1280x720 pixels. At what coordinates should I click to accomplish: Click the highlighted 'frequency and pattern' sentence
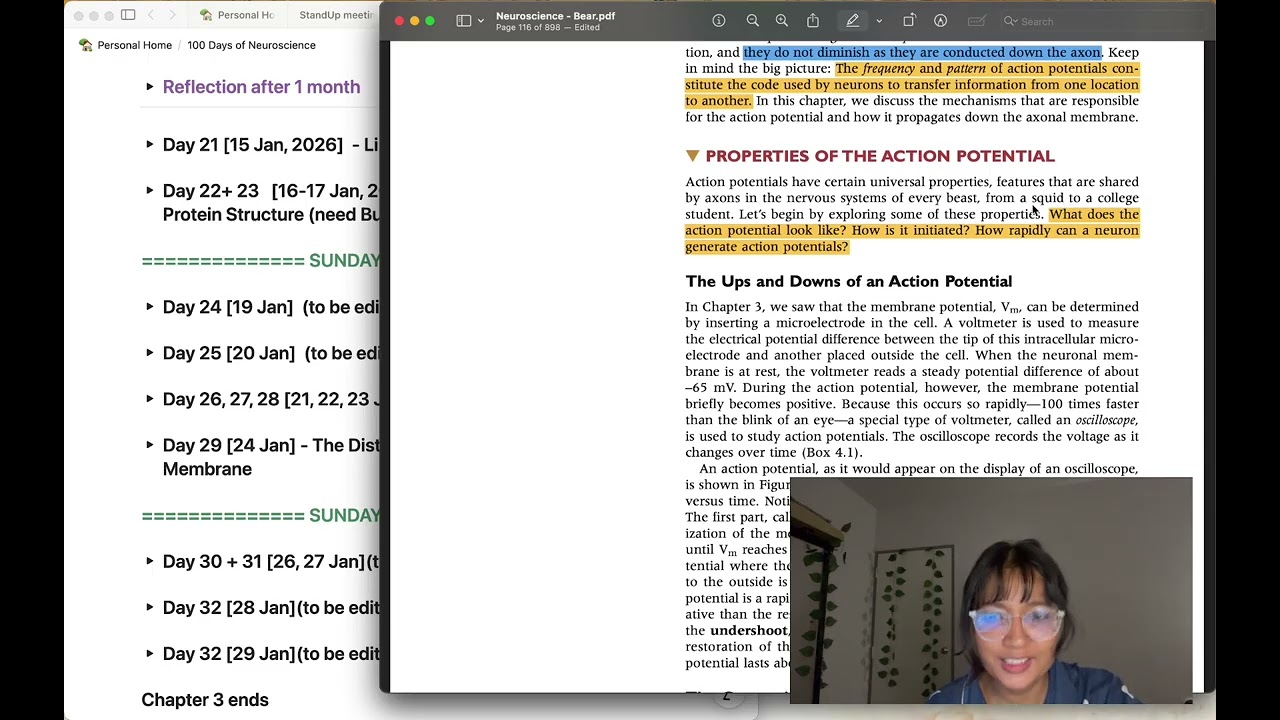[x=912, y=84]
